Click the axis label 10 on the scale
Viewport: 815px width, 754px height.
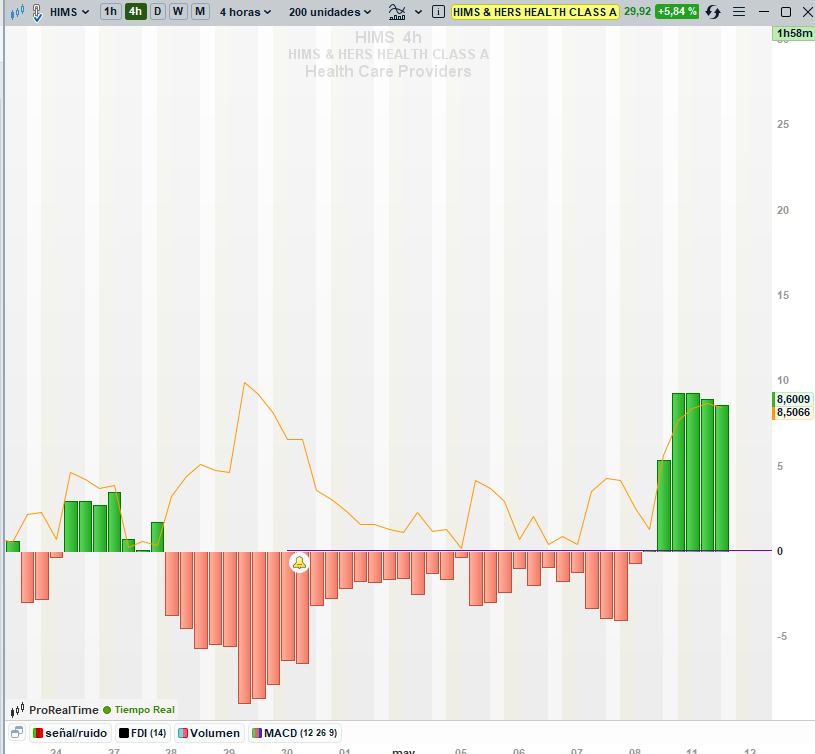point(783,380)
